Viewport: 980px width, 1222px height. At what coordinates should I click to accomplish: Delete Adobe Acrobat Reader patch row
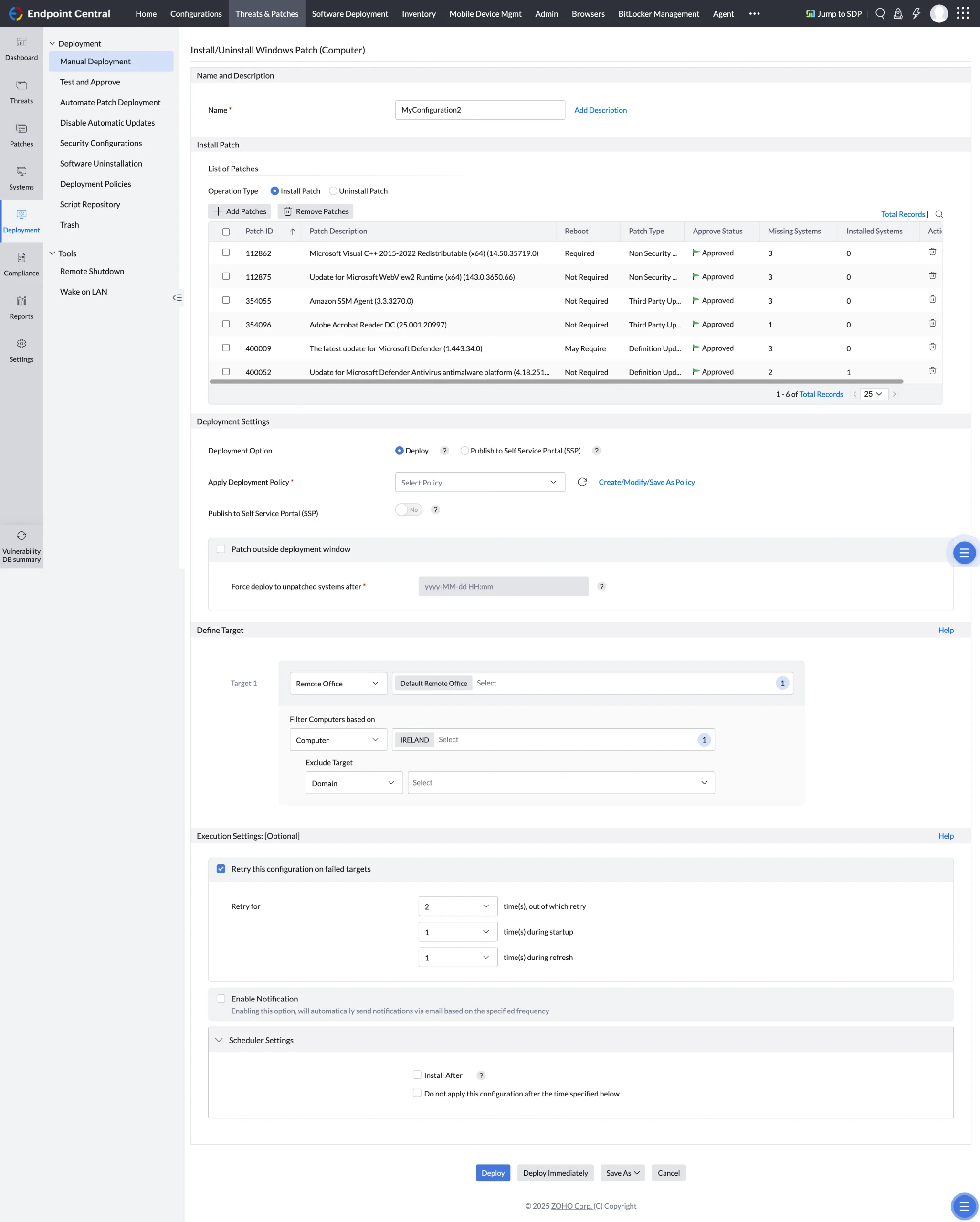[x=932, y=323]
